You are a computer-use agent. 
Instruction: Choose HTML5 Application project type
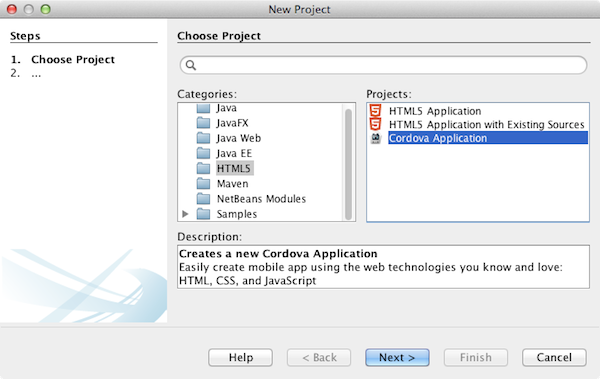435,111
